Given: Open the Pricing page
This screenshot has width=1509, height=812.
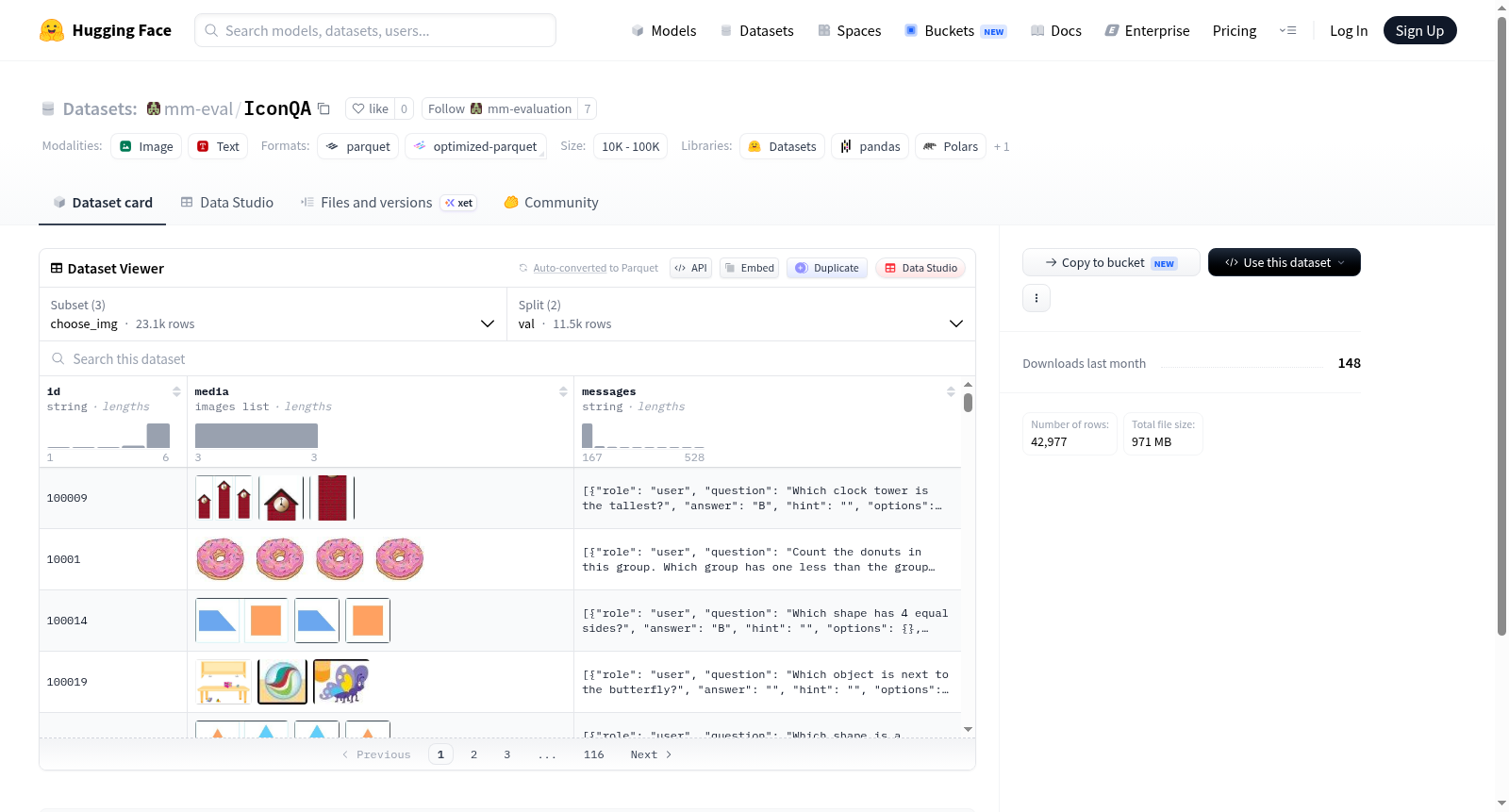Looking at the screenshot, I should point(1235,30).
